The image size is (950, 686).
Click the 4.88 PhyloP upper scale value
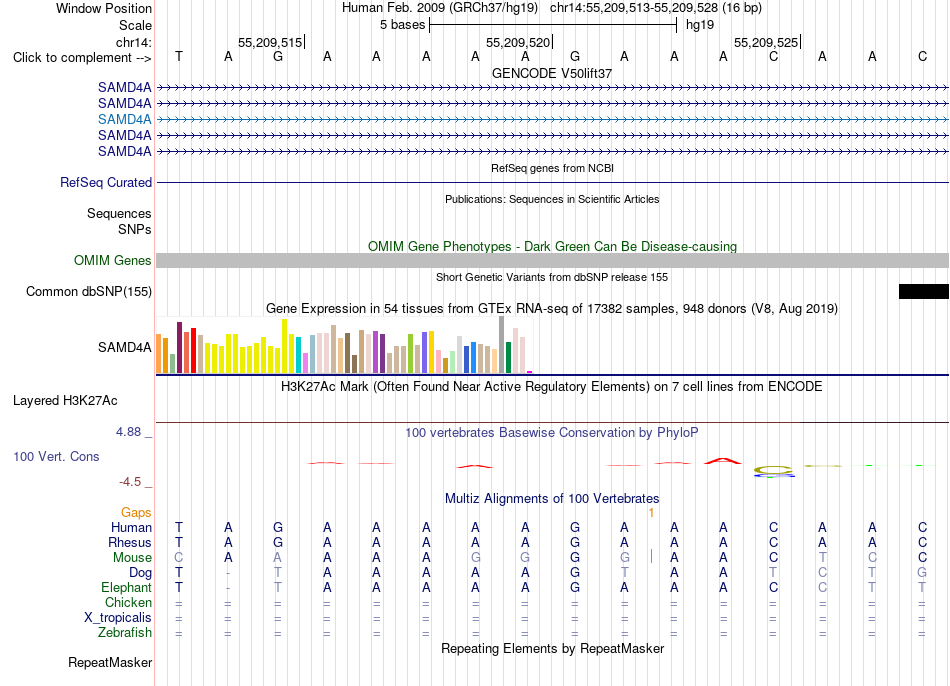[128, 432]
